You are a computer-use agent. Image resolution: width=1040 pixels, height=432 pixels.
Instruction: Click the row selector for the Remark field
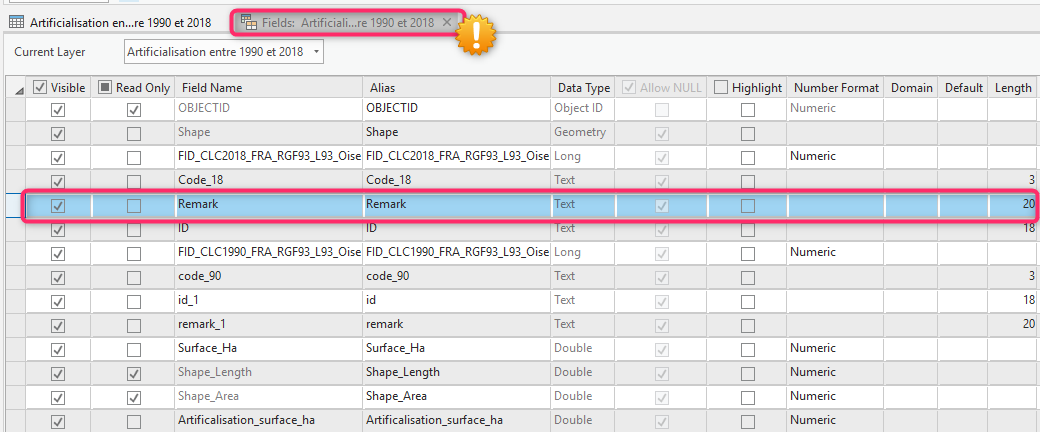[15, 205]
